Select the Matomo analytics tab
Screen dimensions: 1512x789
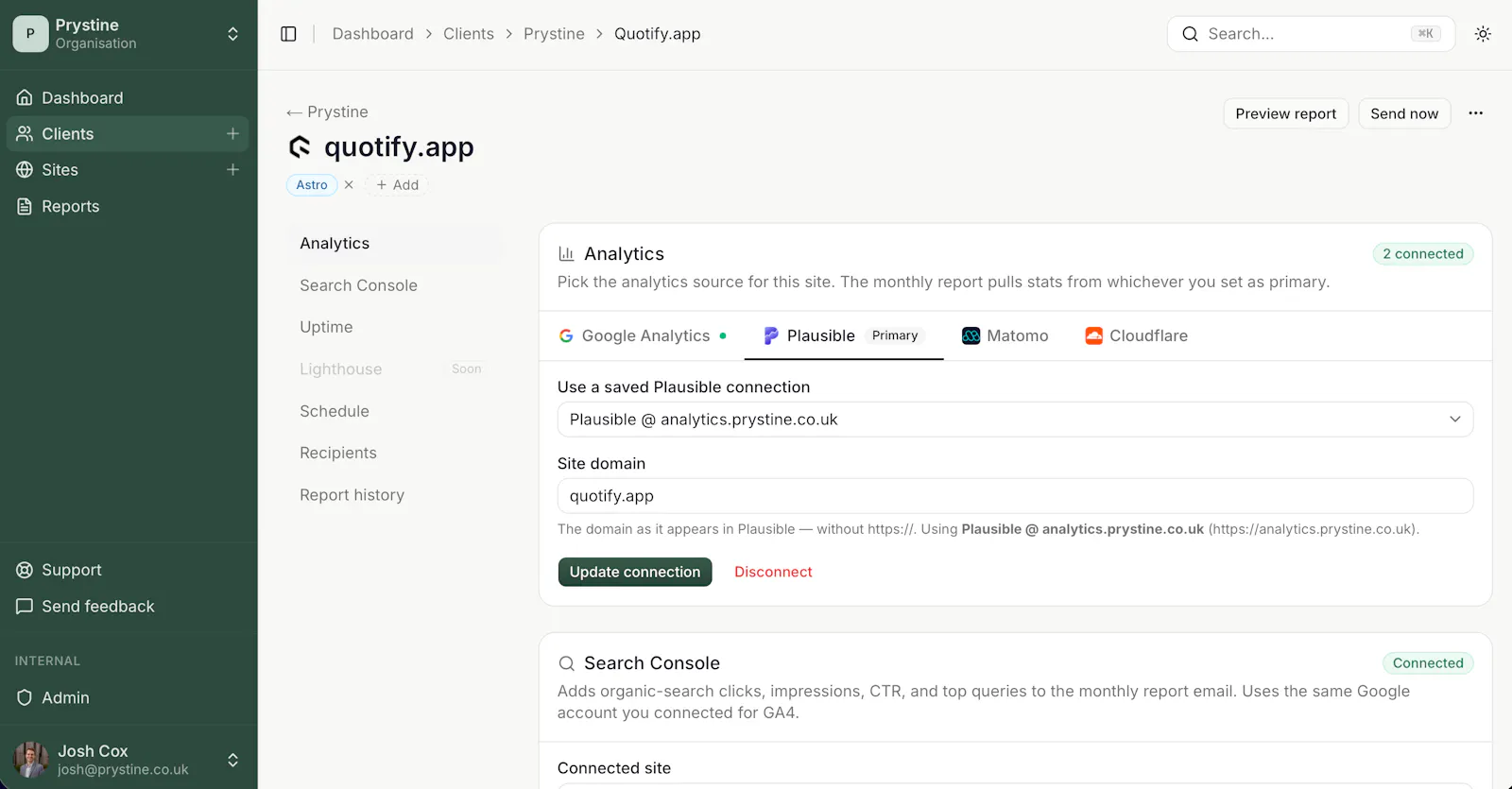(x=1005, y=336)
